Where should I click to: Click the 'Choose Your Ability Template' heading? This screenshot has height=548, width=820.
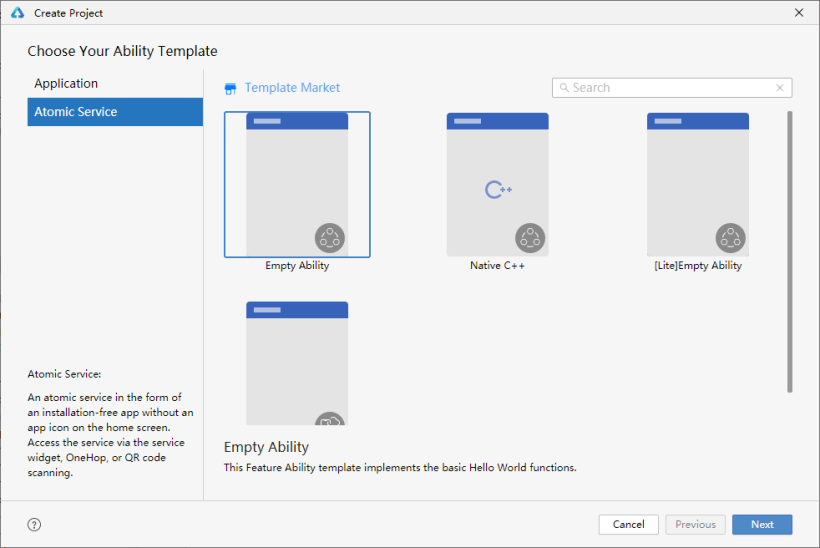(x=122, y=51)
